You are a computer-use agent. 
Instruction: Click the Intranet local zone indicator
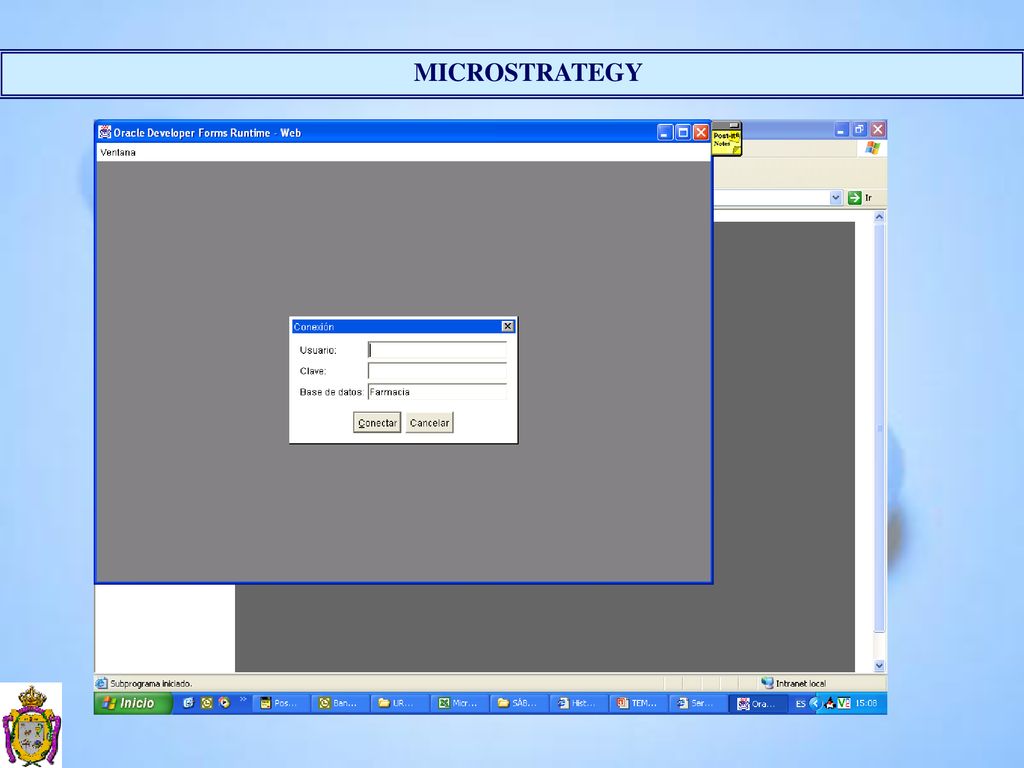click(793, 683)
